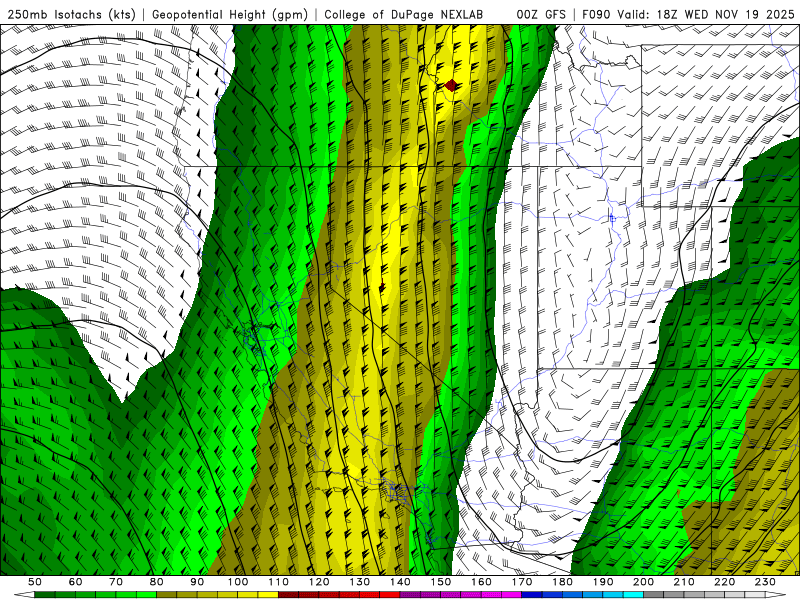Click the 90 value on the color scale

(197, 582)
